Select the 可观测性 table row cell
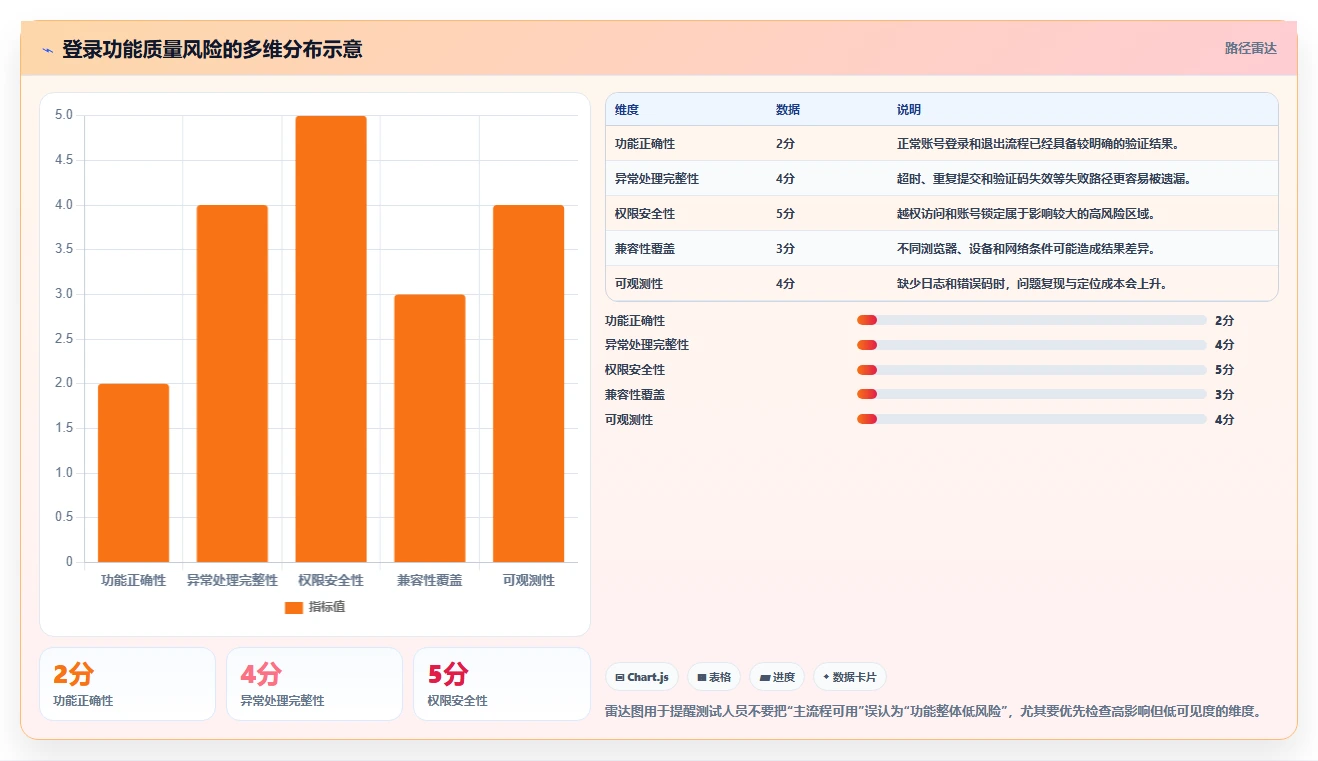1318x761 pixels. tap(639, 284)
